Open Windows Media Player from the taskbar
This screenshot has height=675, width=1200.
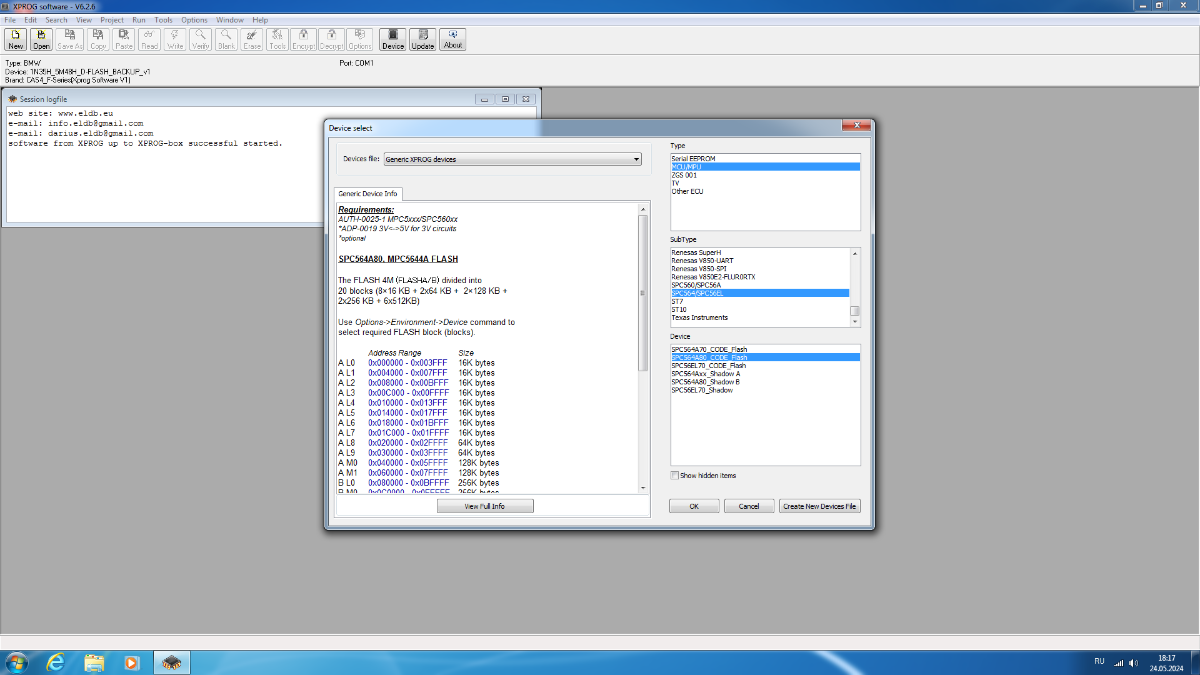(x=131, y=662)
